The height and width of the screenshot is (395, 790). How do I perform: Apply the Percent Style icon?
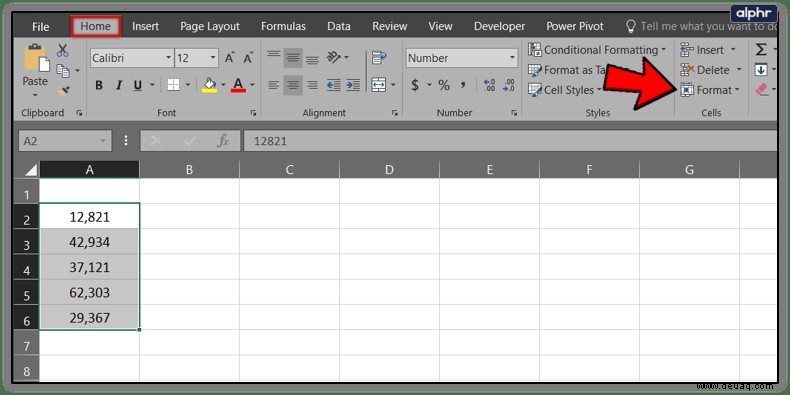click(x=443, y=85)
